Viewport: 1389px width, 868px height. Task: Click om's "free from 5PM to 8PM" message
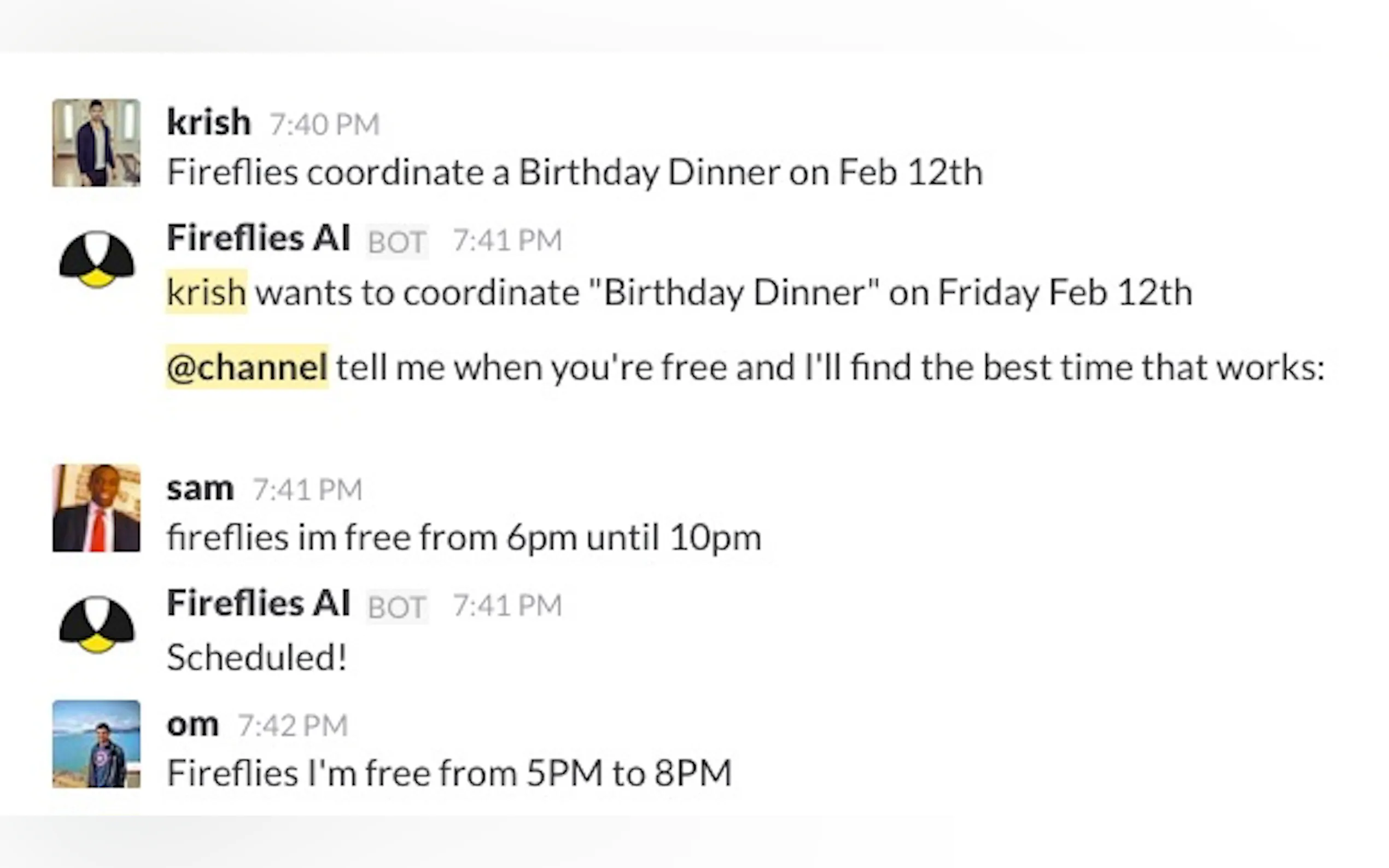click(449, 773)
